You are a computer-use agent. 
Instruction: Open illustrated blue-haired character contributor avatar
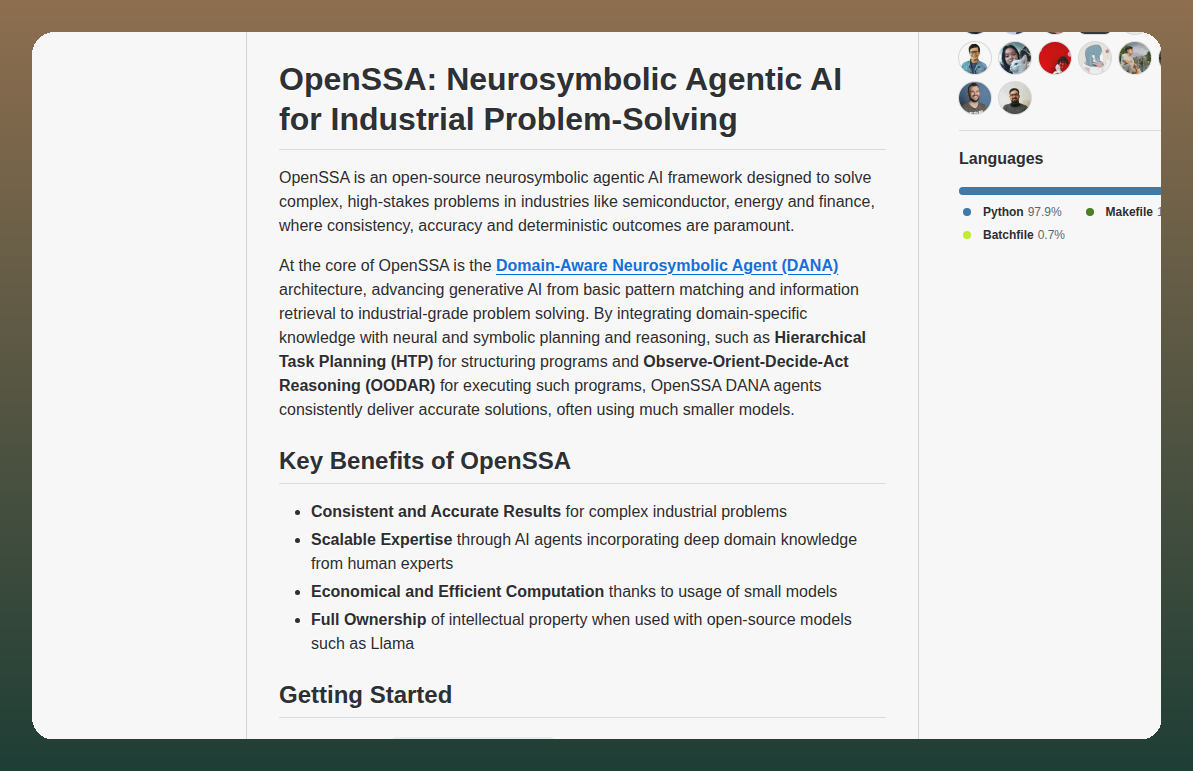tap(1095, 58)
